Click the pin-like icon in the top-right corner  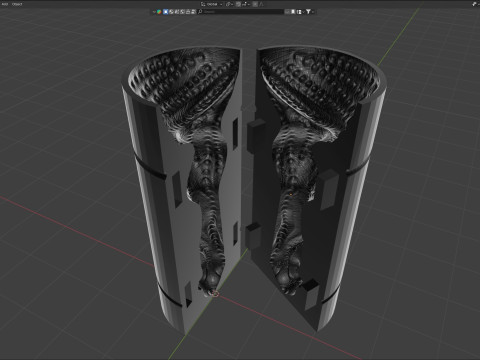pos(475,4)
